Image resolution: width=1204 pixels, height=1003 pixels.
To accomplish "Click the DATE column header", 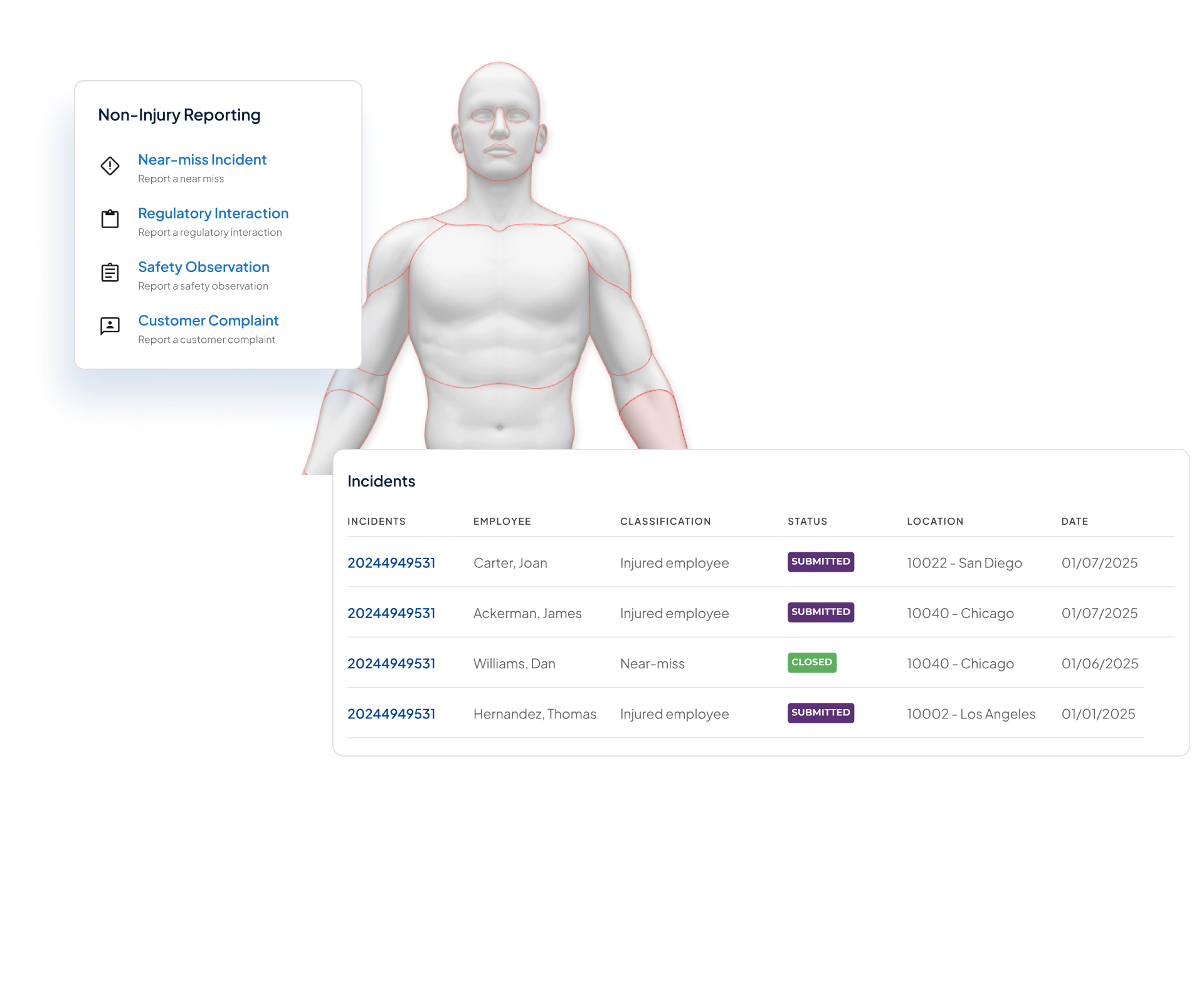I will [x=1074, y=522].
